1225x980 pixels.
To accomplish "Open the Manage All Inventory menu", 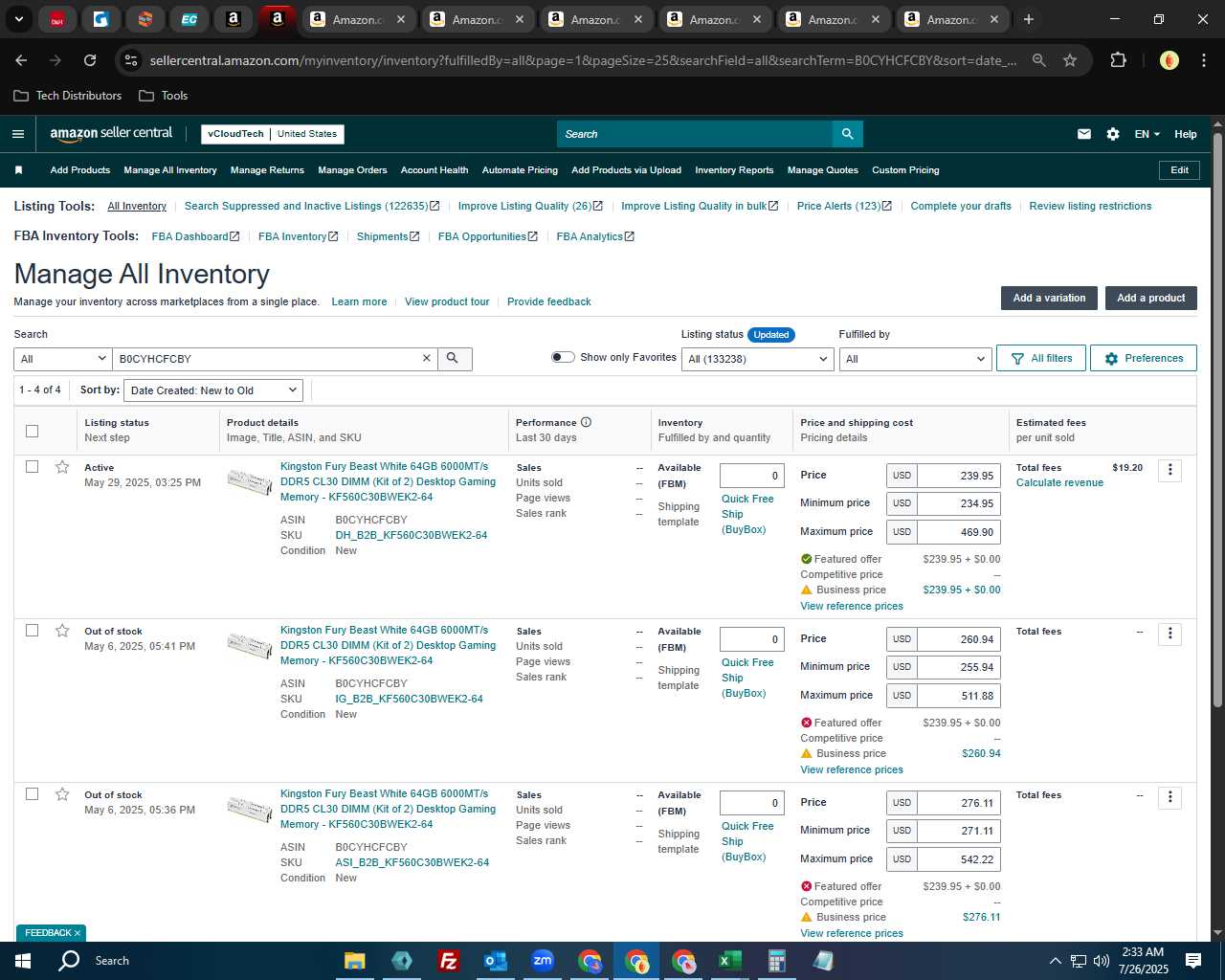I will tap(170, 170).
